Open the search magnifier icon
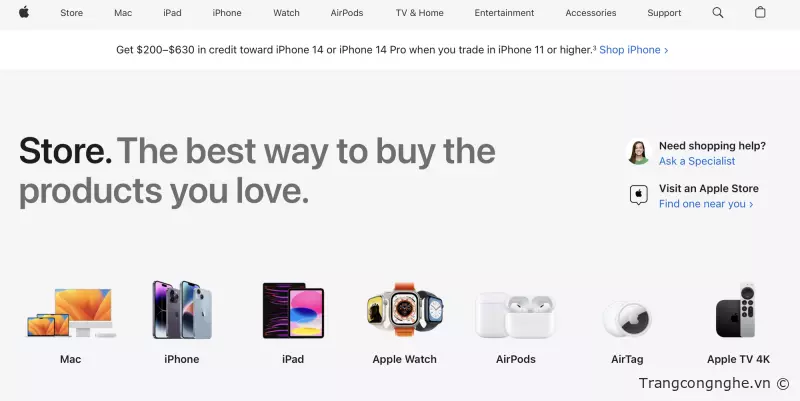Viewport: 800px width, 401px height. point(717,13)
